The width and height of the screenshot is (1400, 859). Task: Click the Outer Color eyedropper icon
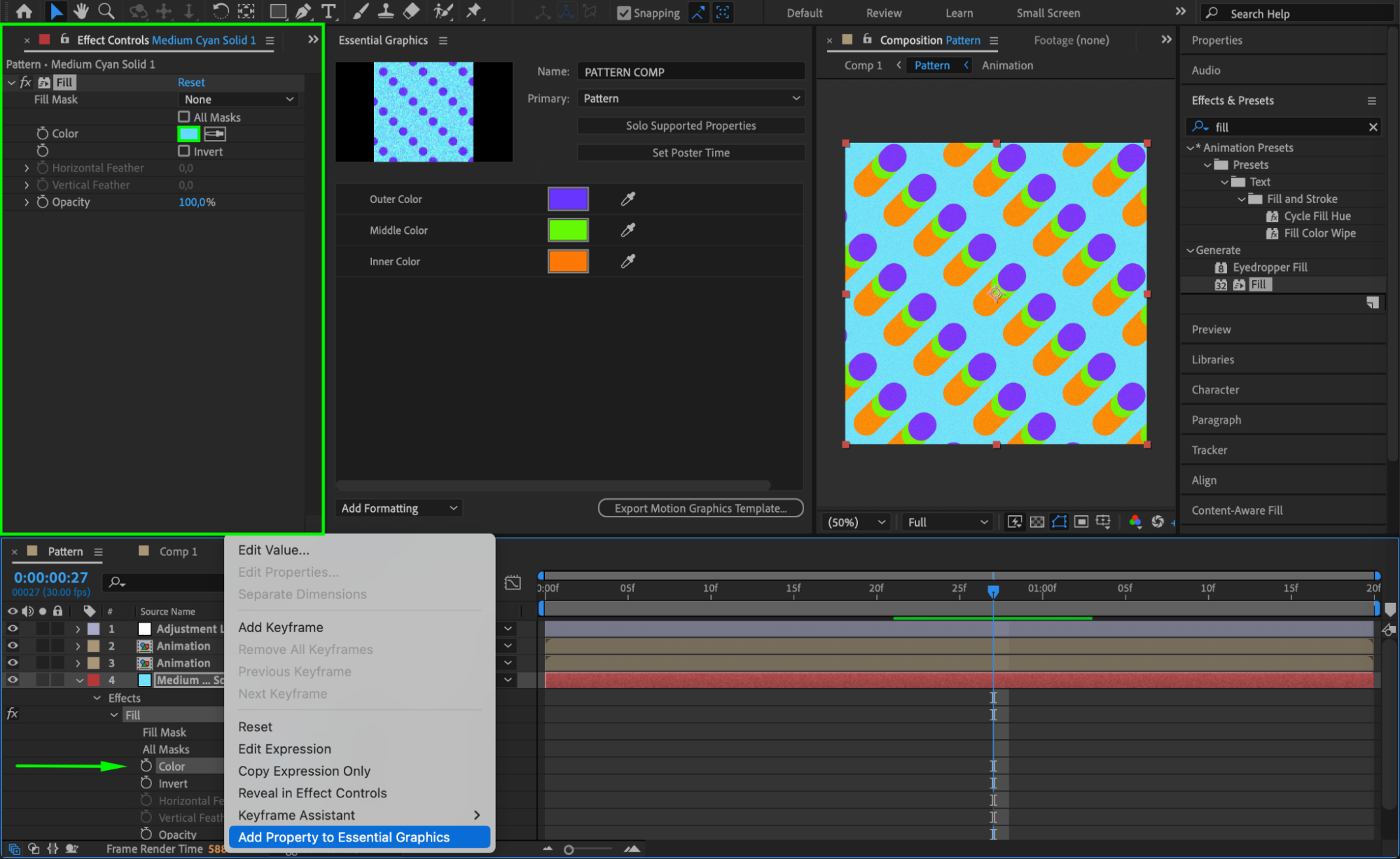pos(628,200)
